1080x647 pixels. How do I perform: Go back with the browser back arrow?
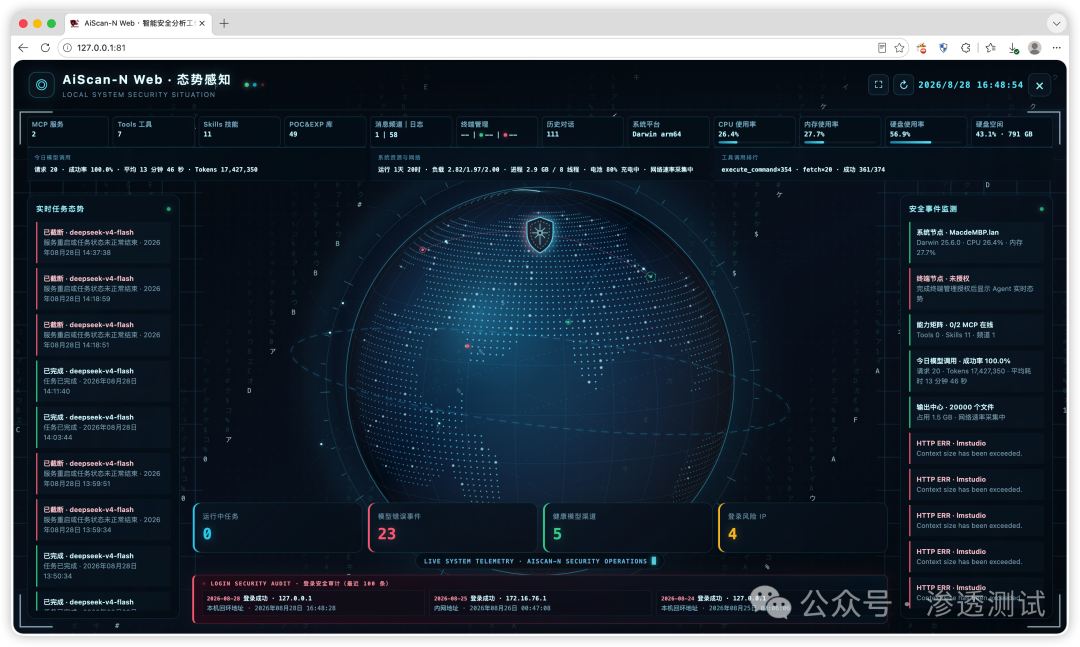coord(23,48)
